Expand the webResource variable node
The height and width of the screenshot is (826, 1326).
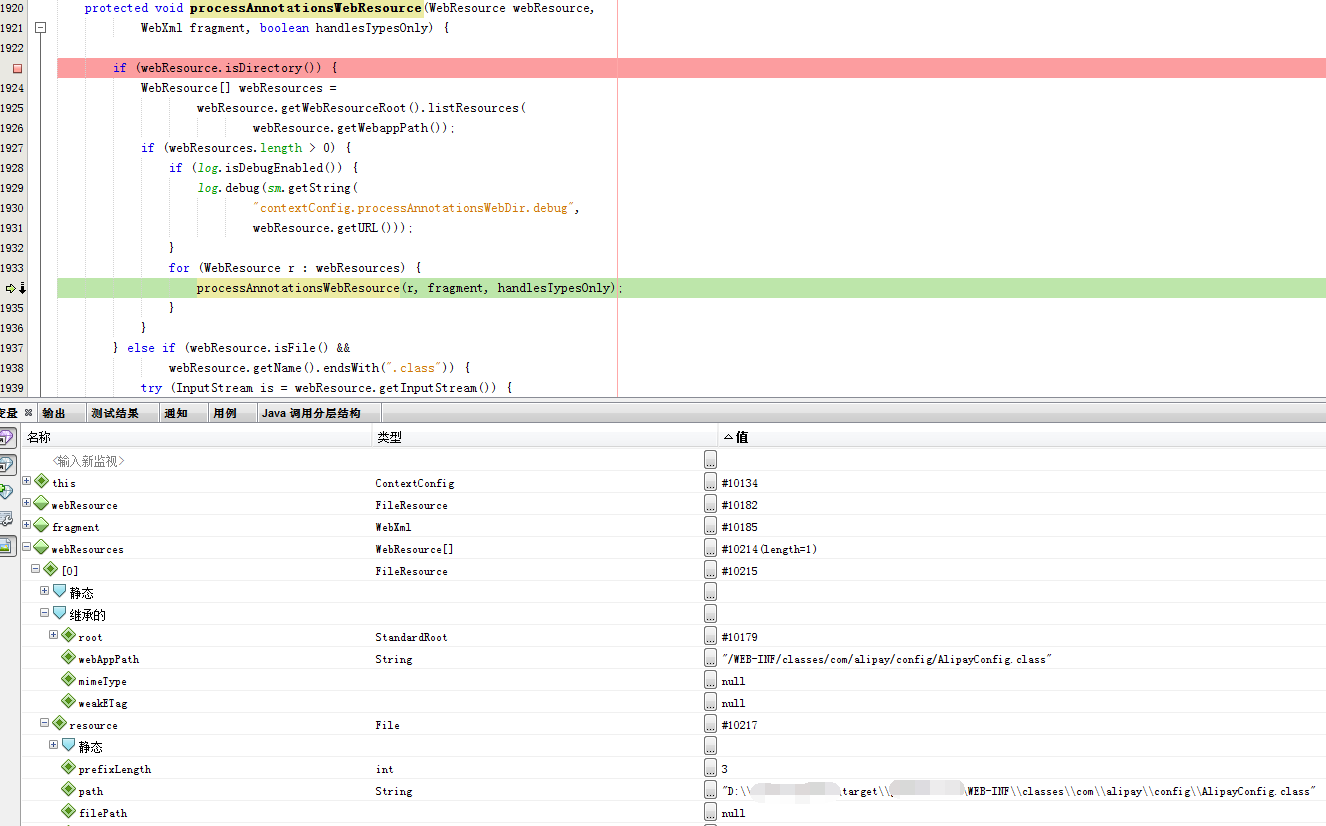[27, 503]
